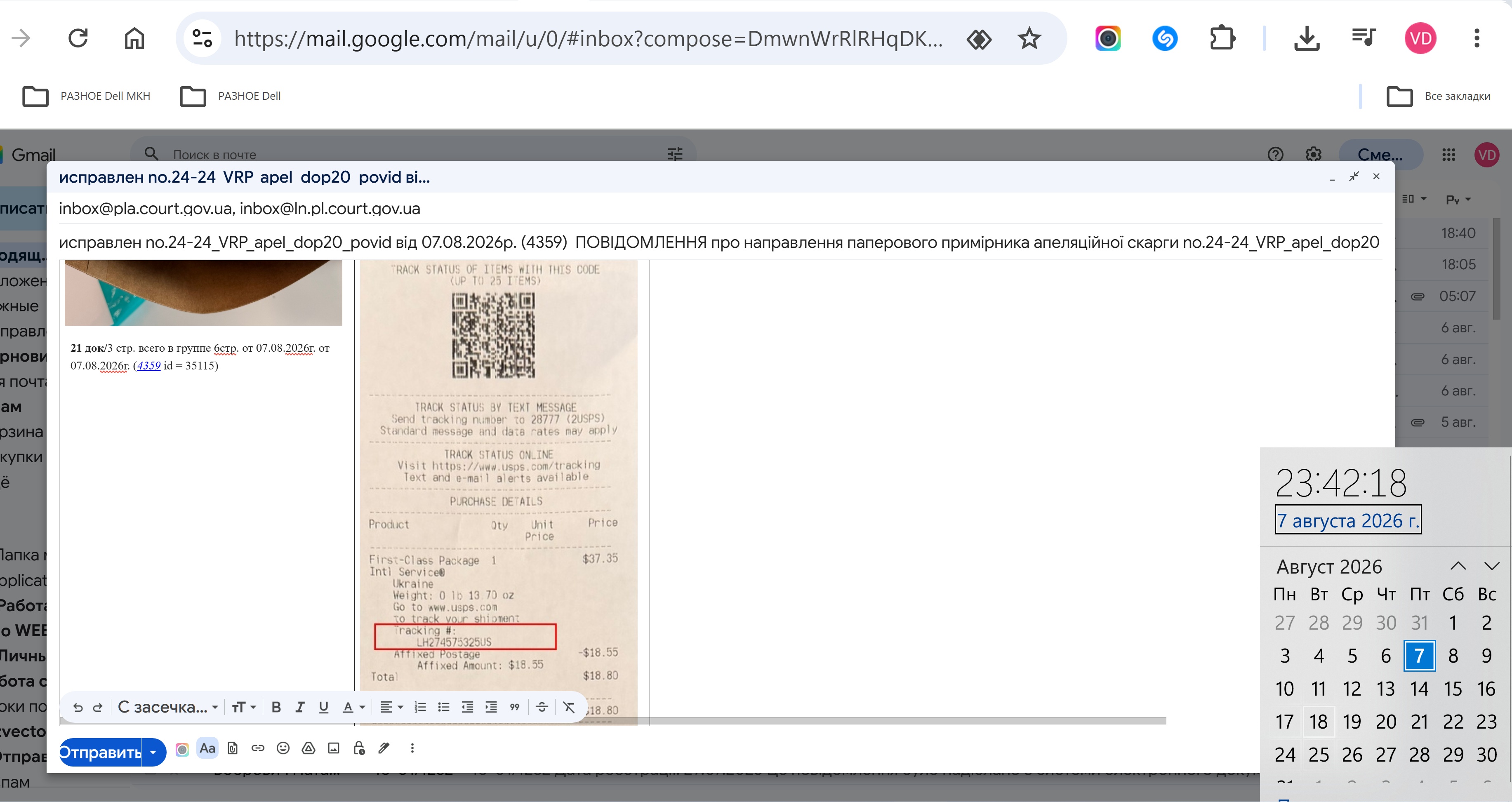Viewport: 1512px width, 802px height.
Task: Go to browser home page
Action: (x=134, y=39)
